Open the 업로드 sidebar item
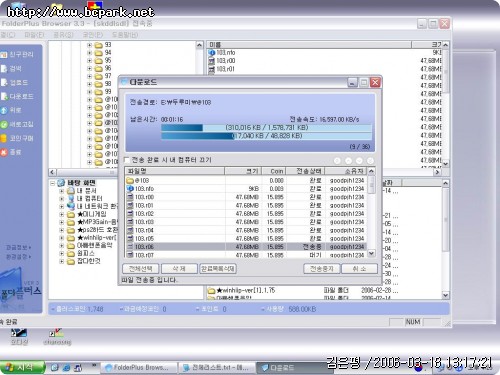This screenshot has width=500, height=375. [x=15, y=82]
